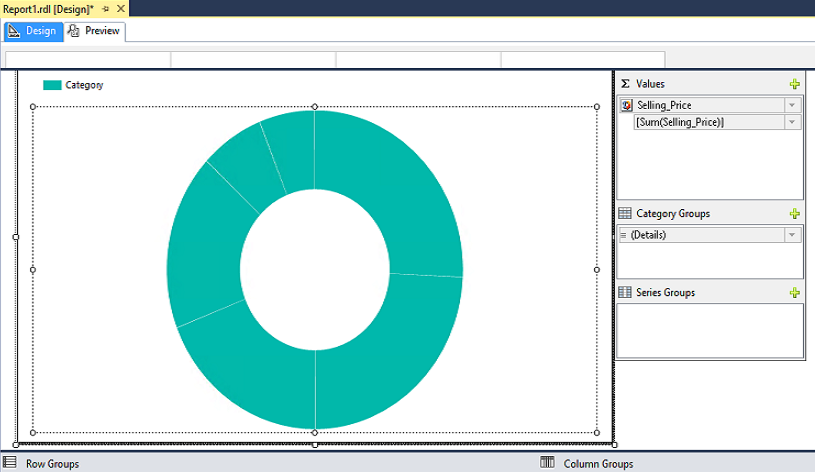Close the Report1.rdl document tab

pyautogui.click(x=121, y=9)
